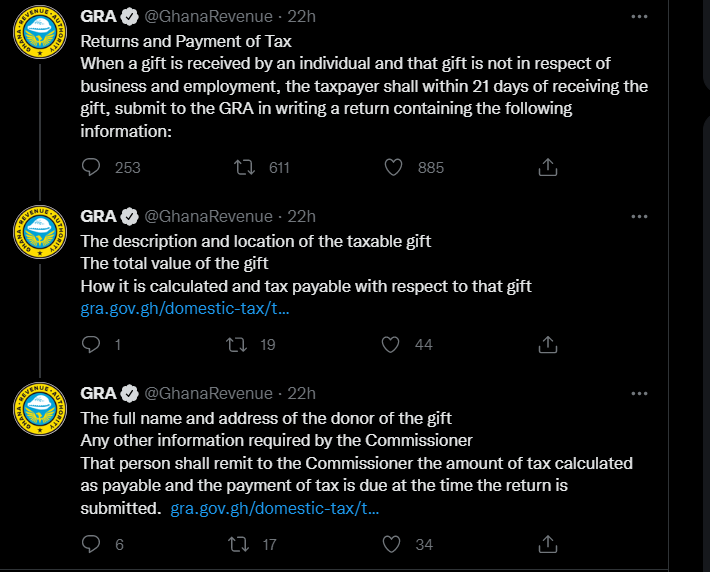Reply to the 'Returns and Payment of Tax' tweet
This screenshot has width=710, height=572.
point(91,168)
